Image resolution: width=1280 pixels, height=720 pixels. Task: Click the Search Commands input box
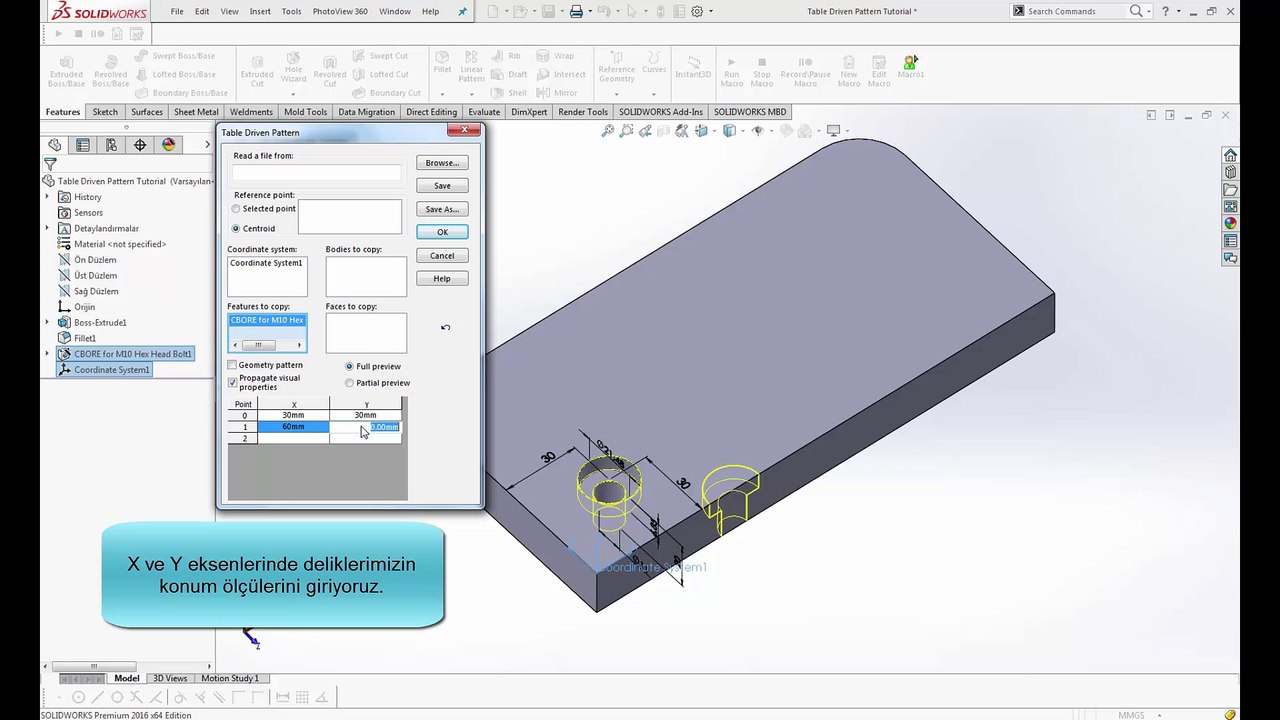click(x=1076, y=11)
